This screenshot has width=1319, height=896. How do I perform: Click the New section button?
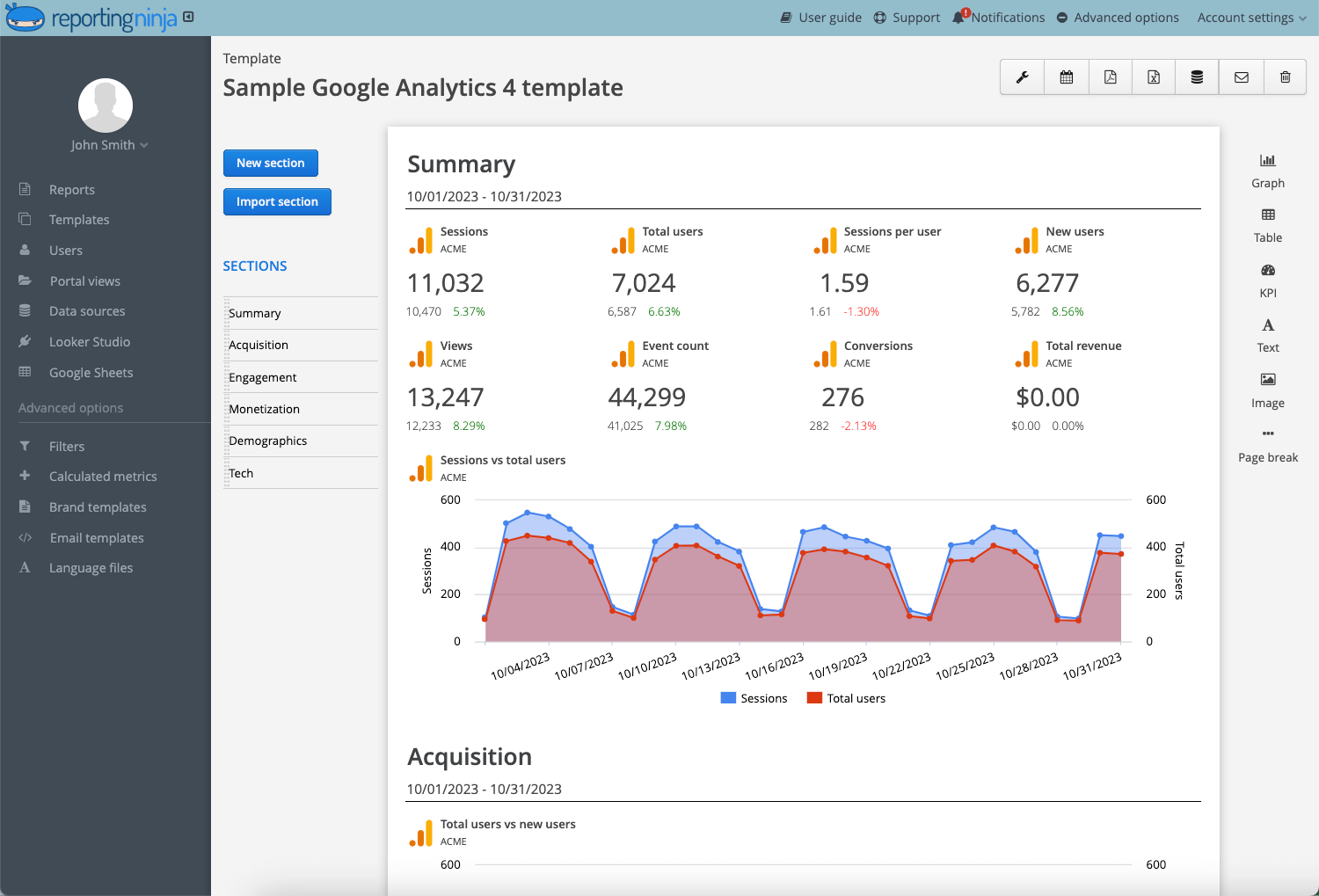pyautogui.click(x=270, y=163)
